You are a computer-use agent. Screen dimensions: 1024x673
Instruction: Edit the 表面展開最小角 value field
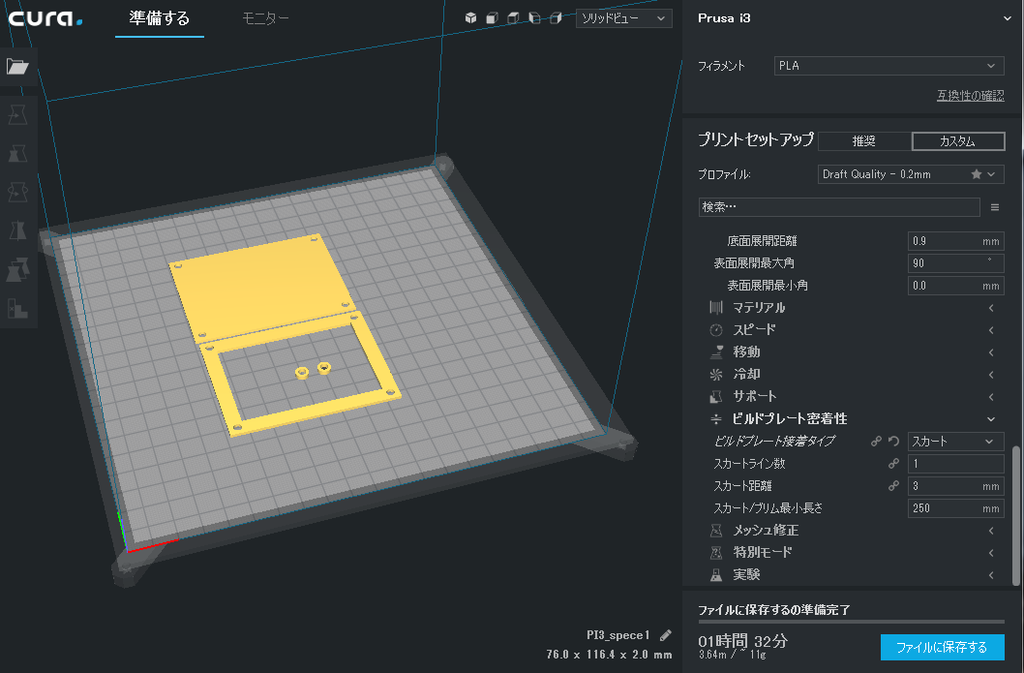[956, 285]
